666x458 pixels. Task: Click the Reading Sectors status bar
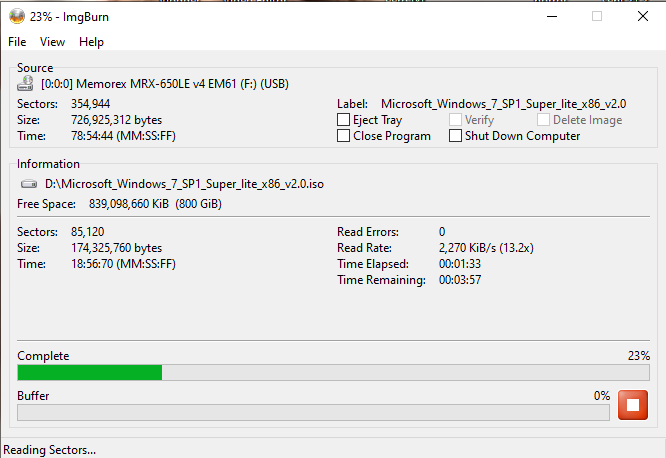click(x=50, y=449)
